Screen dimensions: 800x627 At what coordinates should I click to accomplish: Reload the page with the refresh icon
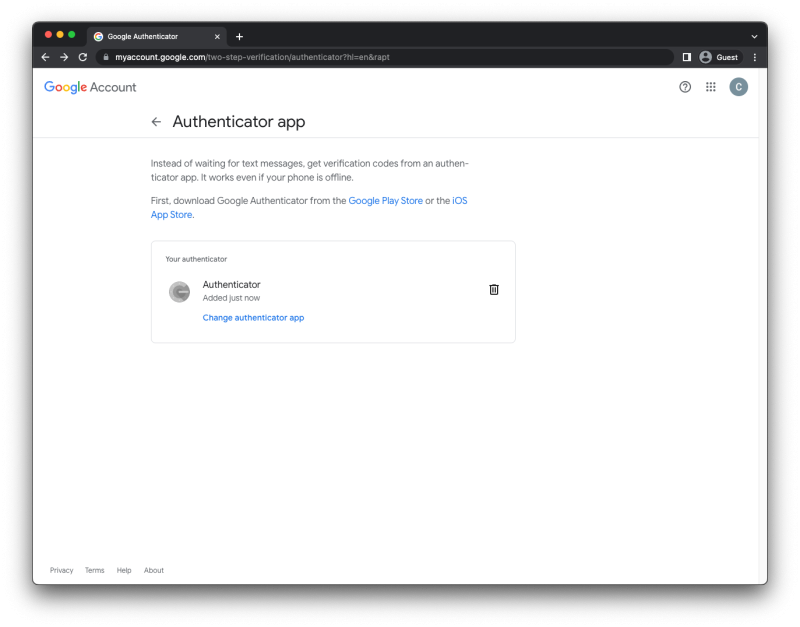[x=82, y=57]
